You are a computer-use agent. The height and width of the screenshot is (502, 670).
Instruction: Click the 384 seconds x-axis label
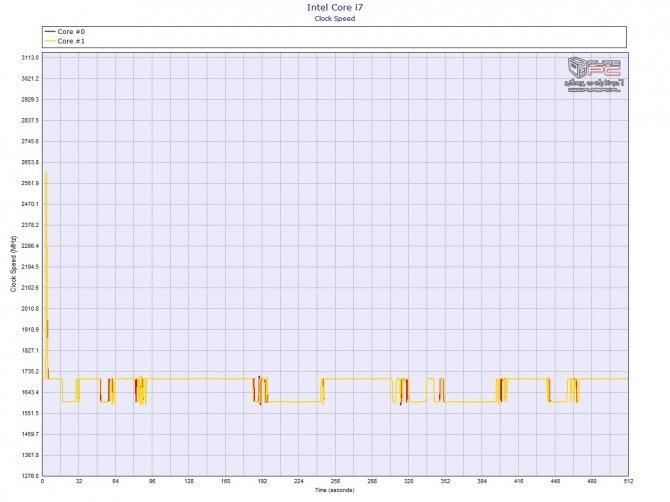coord(482,481)
